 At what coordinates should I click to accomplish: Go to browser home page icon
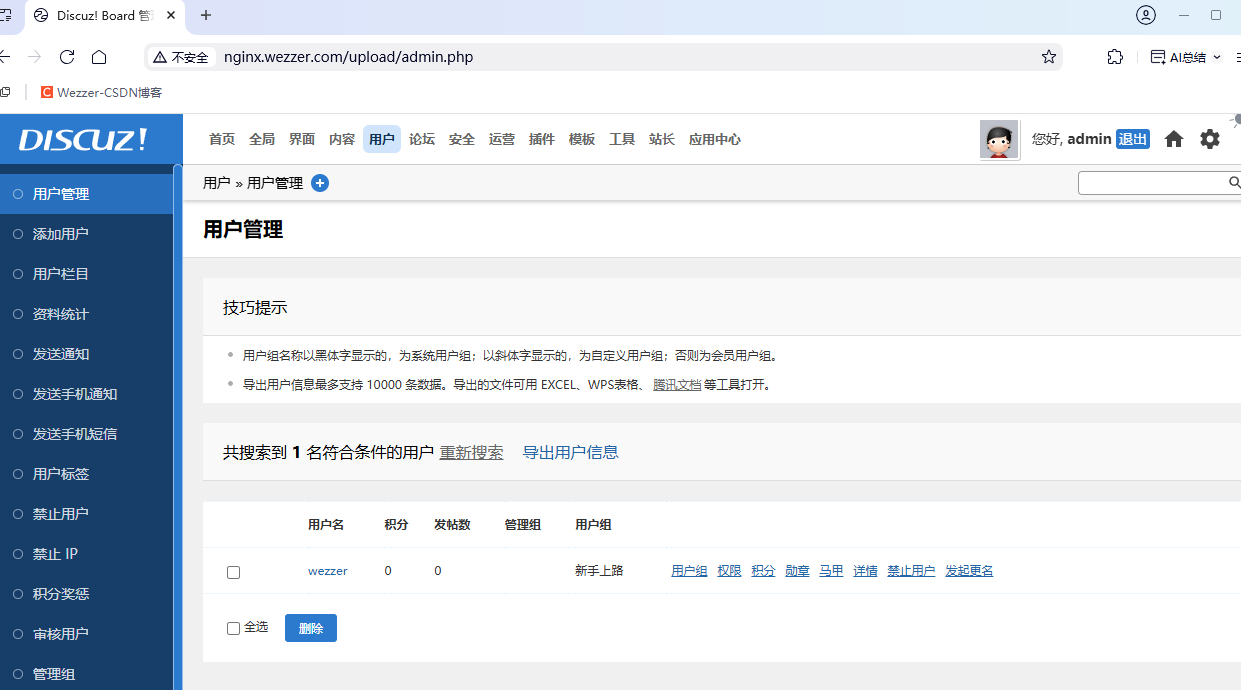point(99,57)
